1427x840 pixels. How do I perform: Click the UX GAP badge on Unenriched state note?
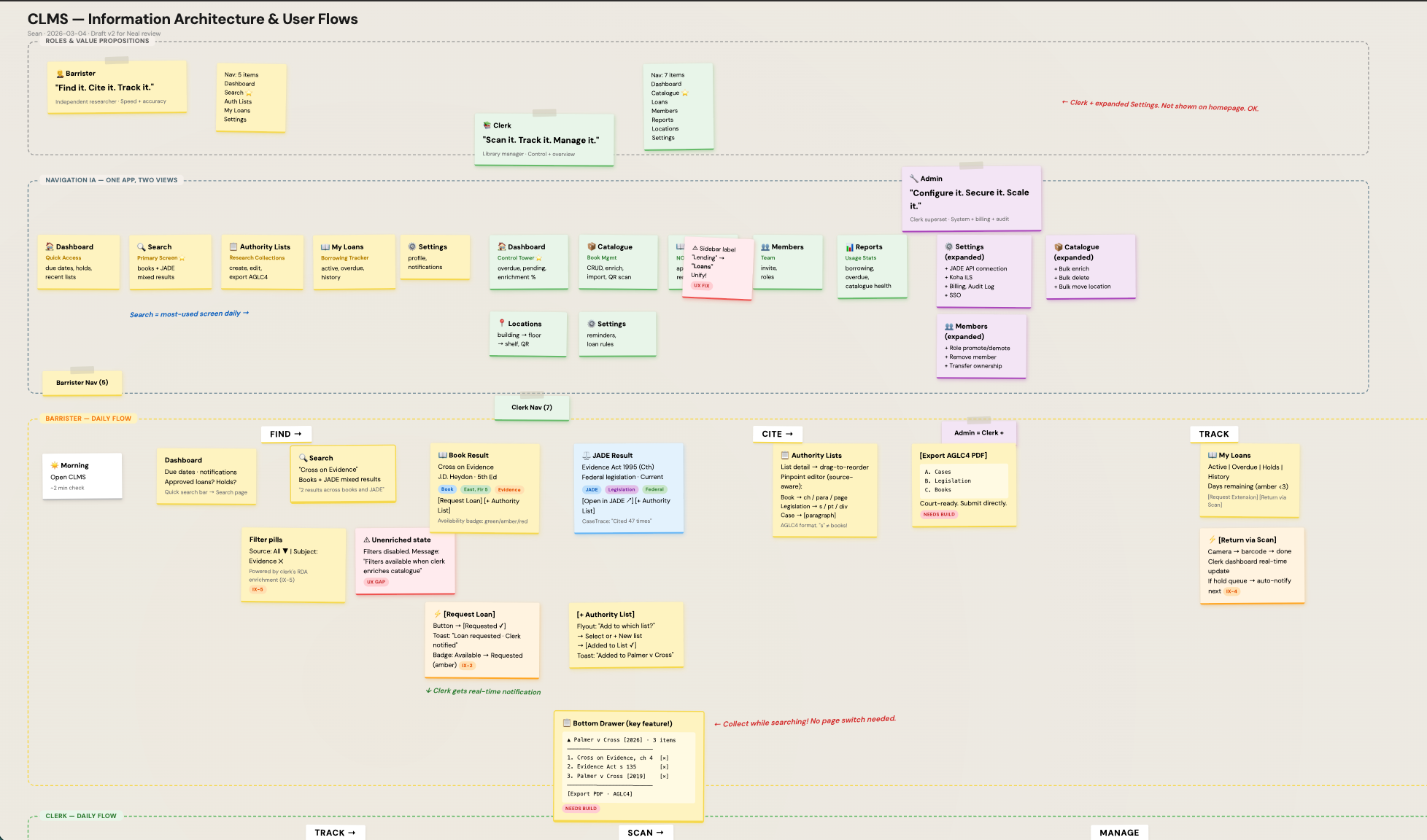point(376,582)
